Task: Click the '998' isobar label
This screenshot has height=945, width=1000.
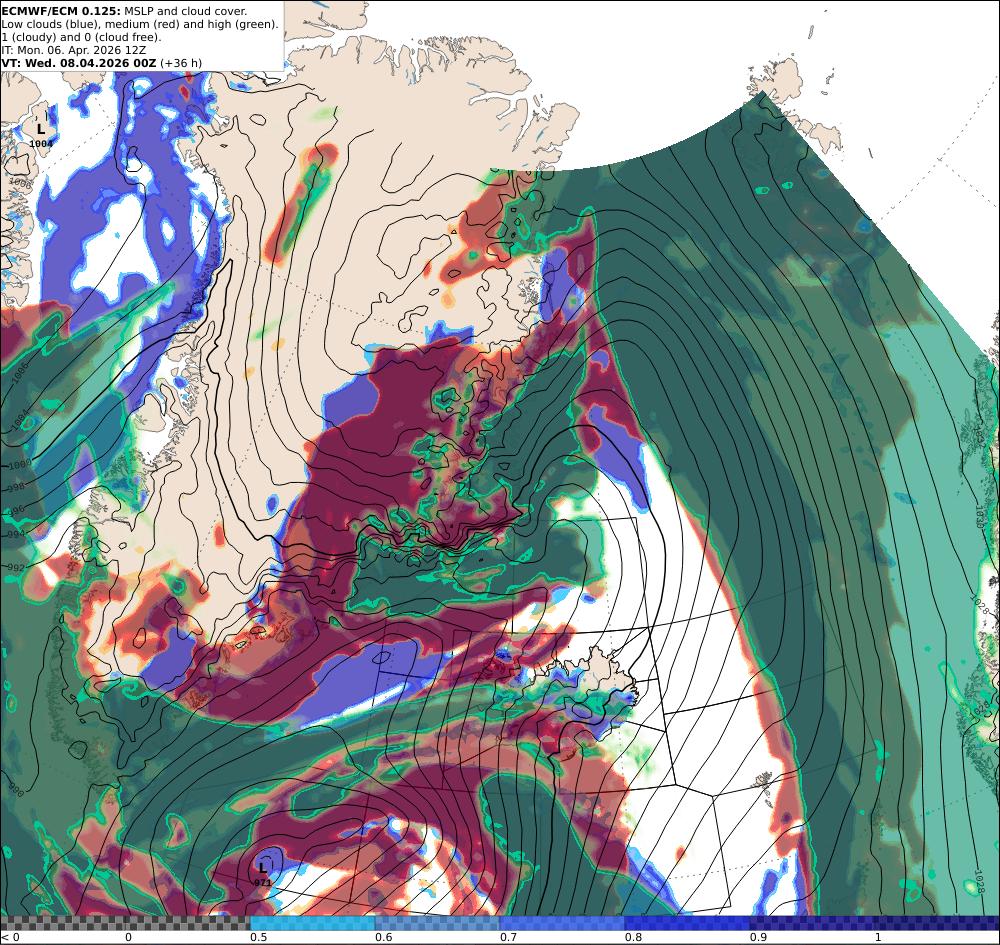Action: (x=15, y=488)
